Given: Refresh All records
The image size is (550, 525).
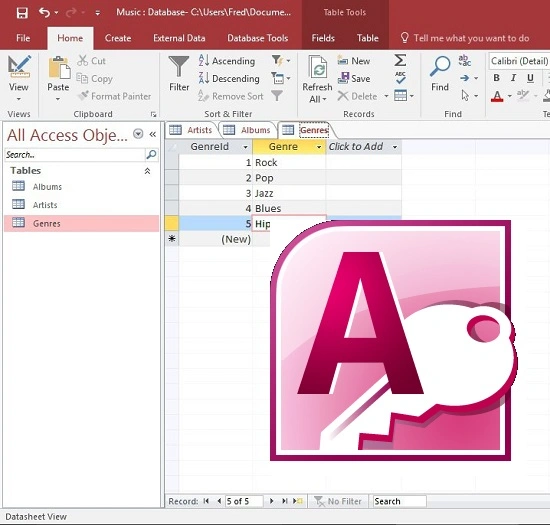Looking at the screenshot, I should 317,79.
